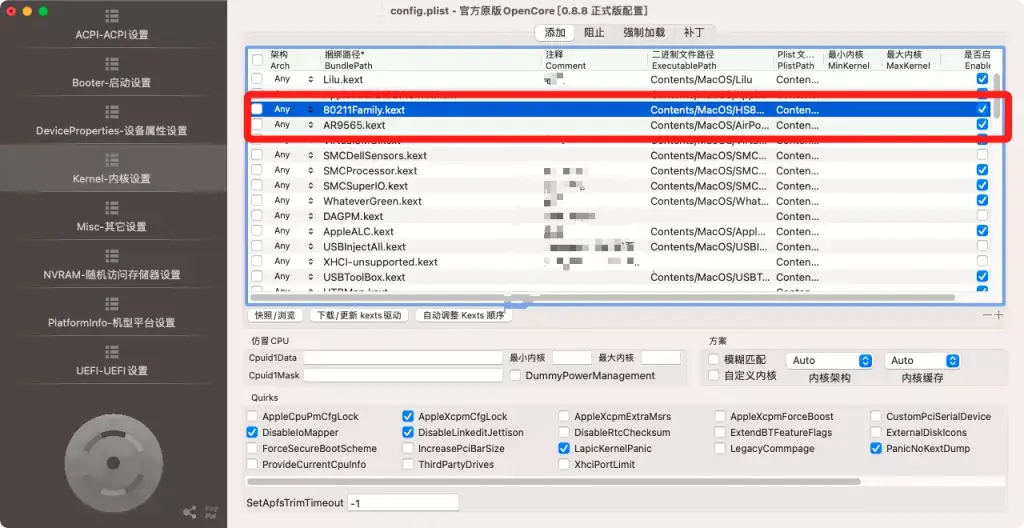Open Arch selector for AR9565.kext
The height and width of the screenshot is (528, 1024).
pyautogui.click(x=293, y=124)
